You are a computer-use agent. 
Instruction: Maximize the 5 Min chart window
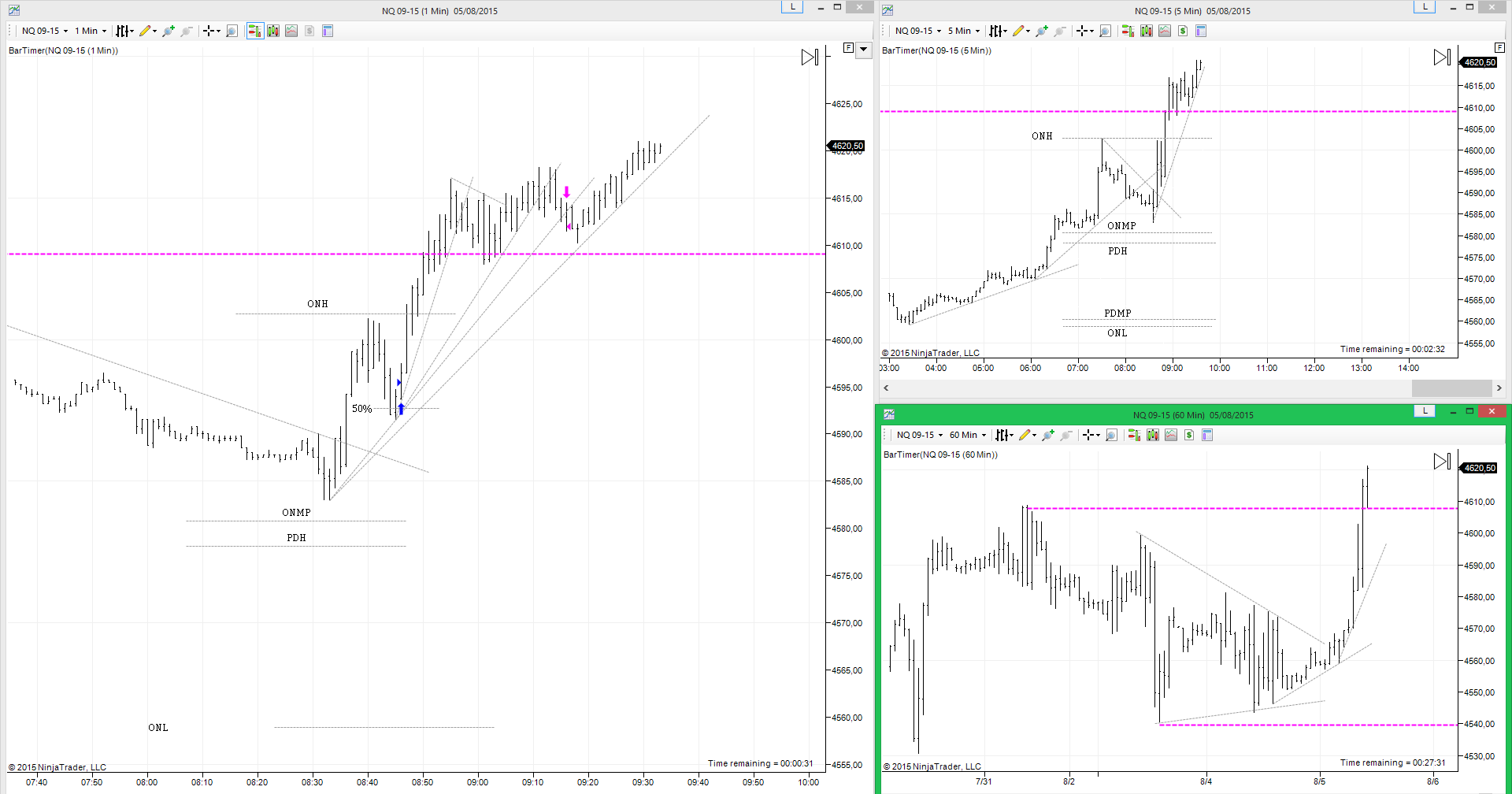pyautogui.click(x=1469, y=7)
